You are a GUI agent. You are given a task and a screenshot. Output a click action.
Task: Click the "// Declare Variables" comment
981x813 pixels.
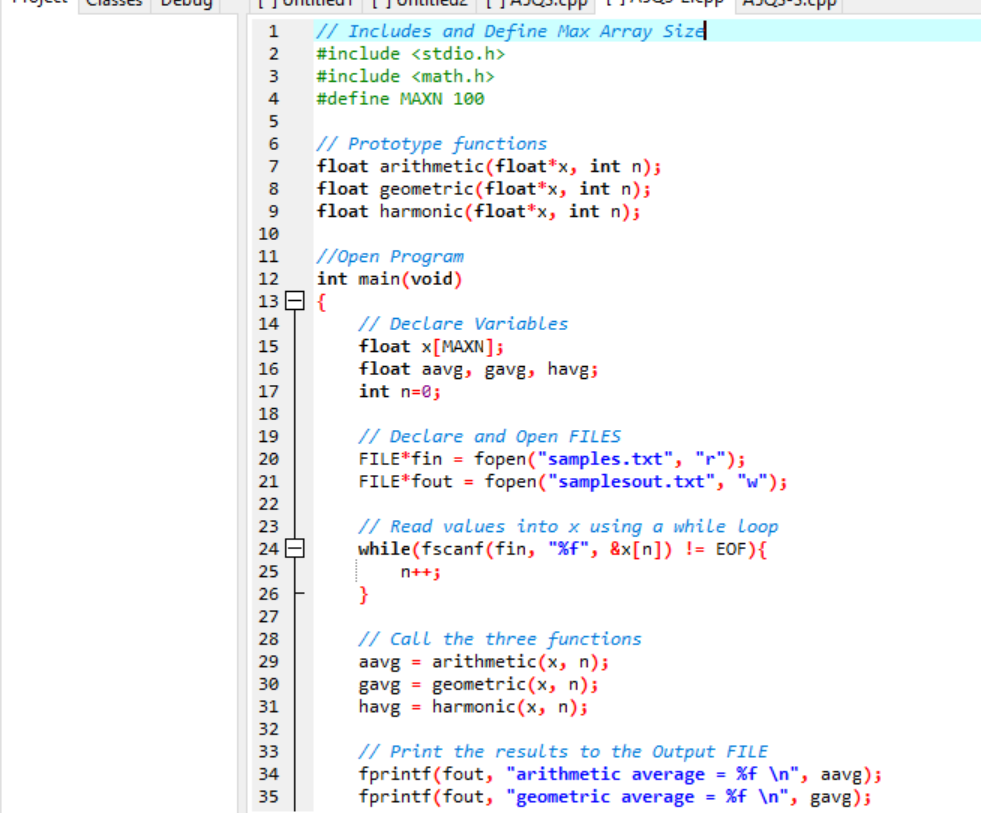click(463, 324)
